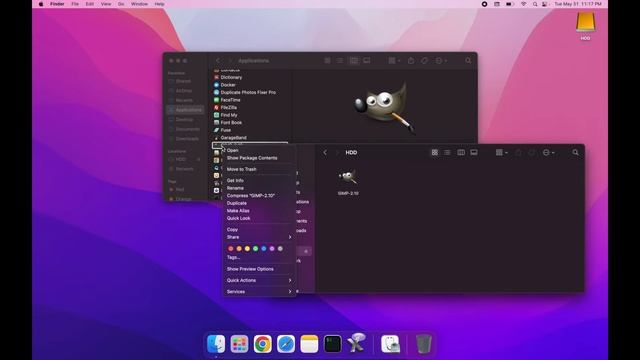
Task: Click icon view in Applications window toolbar
Action: click(x=327, y=61)
